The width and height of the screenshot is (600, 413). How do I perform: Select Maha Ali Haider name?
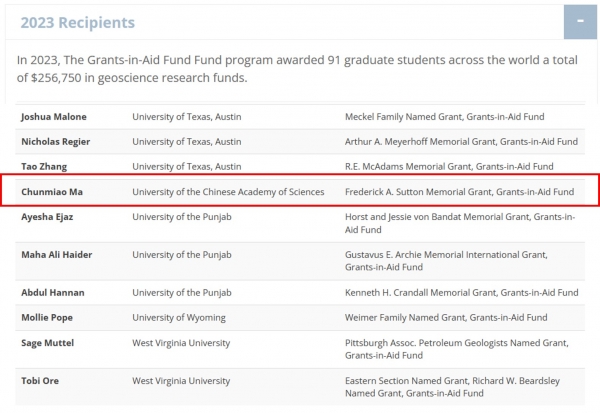point(57,255)
